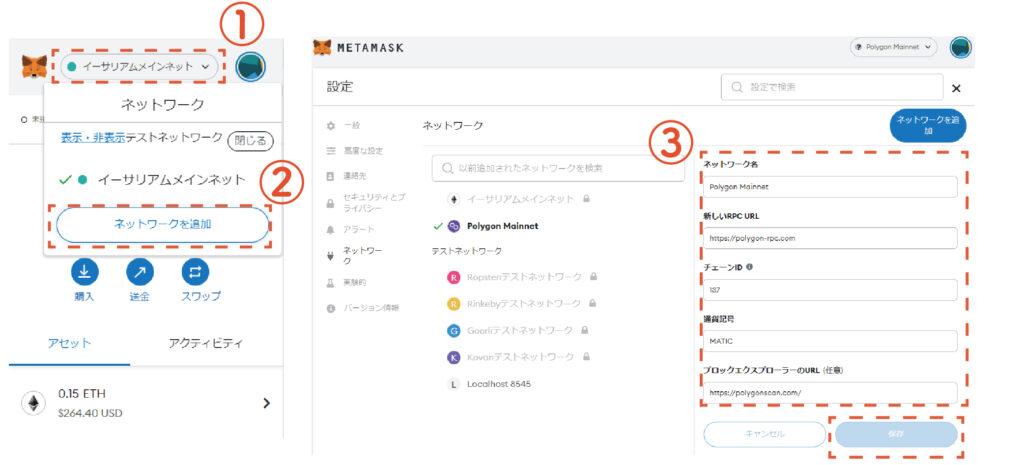Select Goerliテストネットワーク

tap(518, 330)
